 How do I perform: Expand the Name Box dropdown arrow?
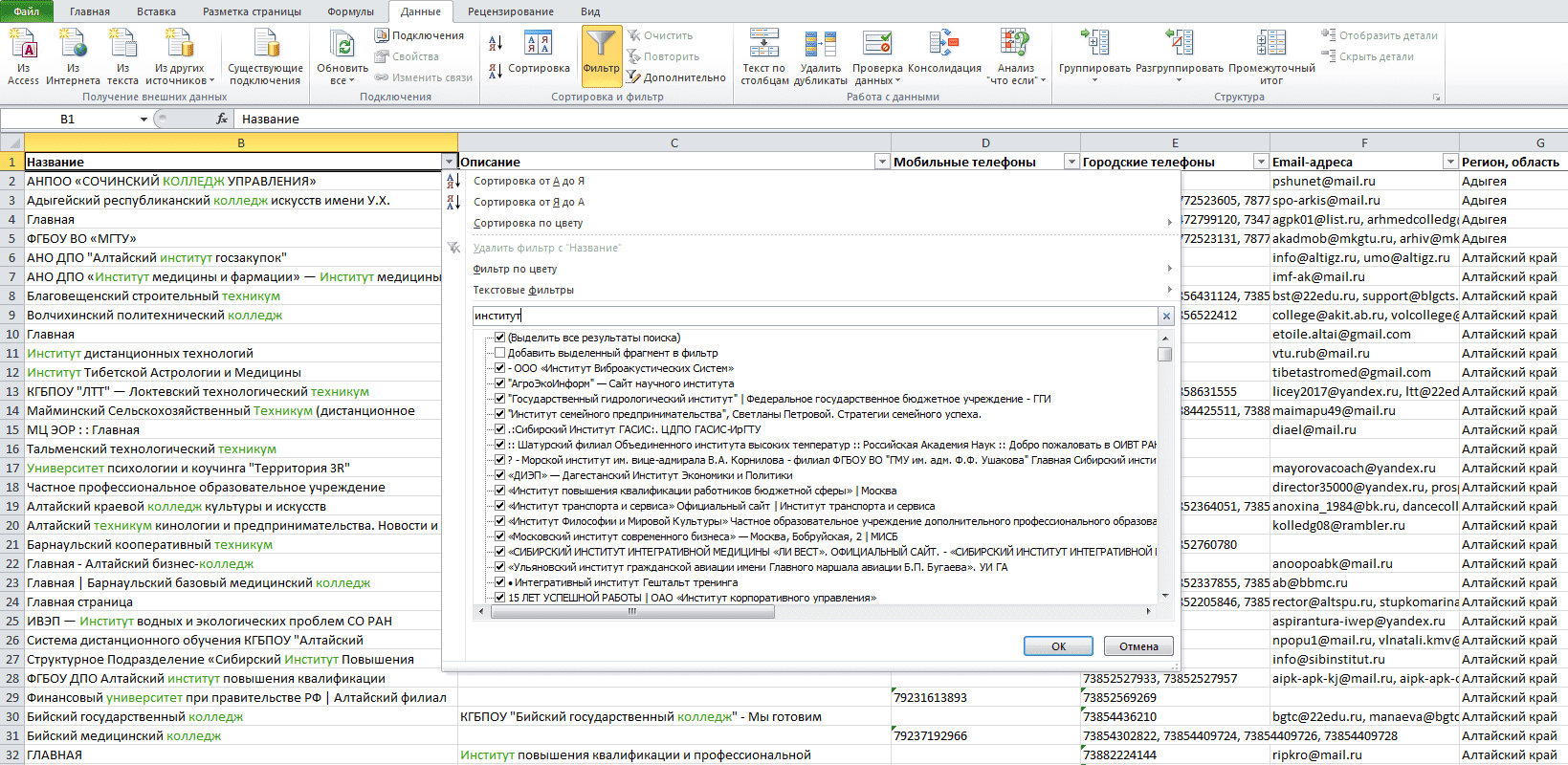144,120
